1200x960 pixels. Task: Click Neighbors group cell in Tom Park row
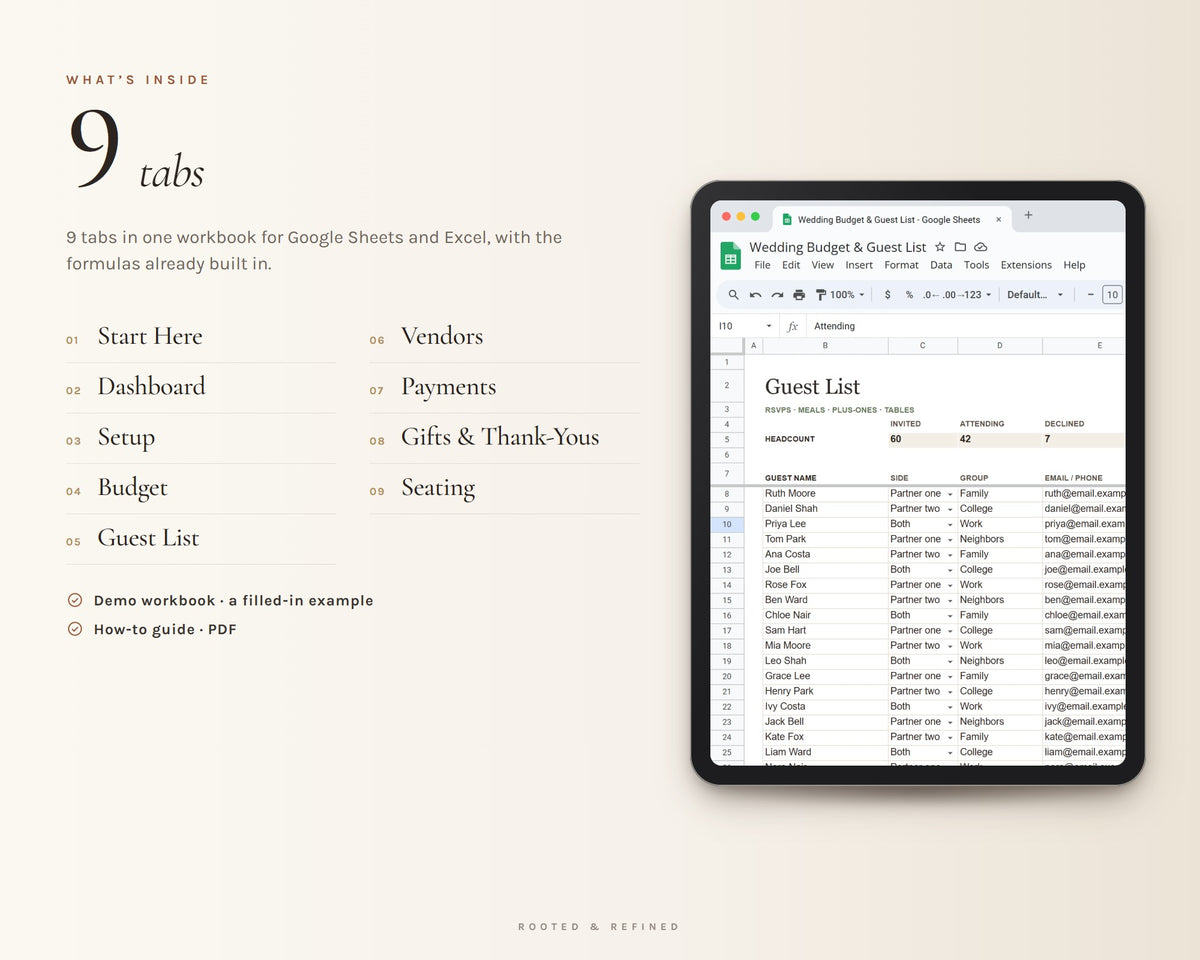1000,539
